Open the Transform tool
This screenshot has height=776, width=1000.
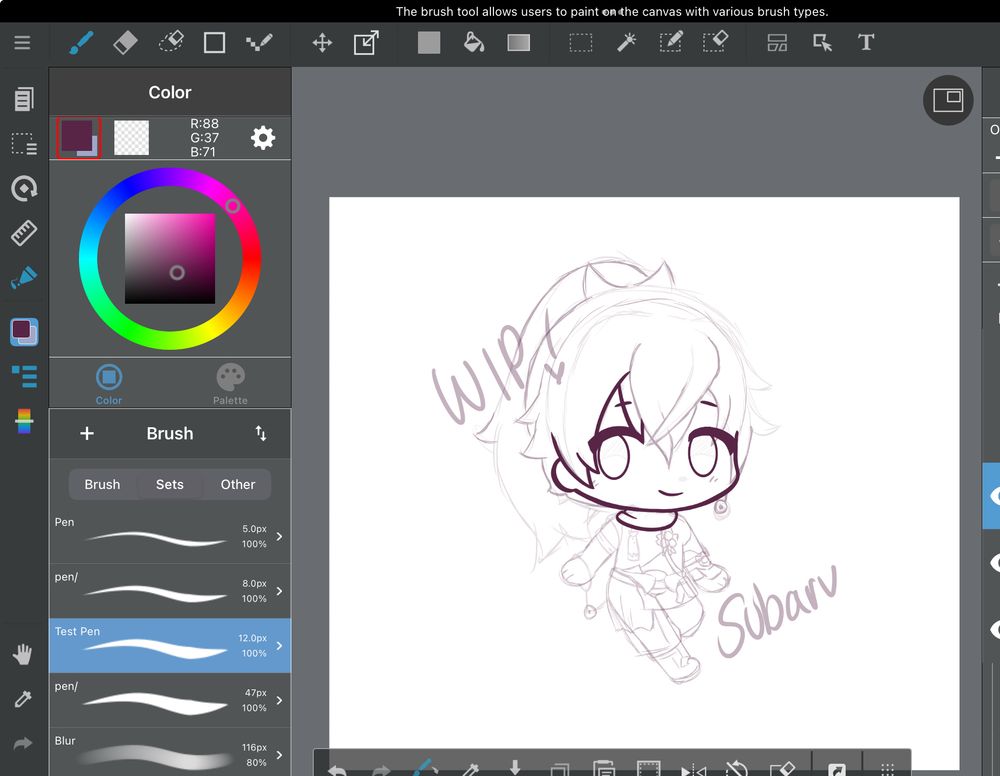tap(366, 43)
